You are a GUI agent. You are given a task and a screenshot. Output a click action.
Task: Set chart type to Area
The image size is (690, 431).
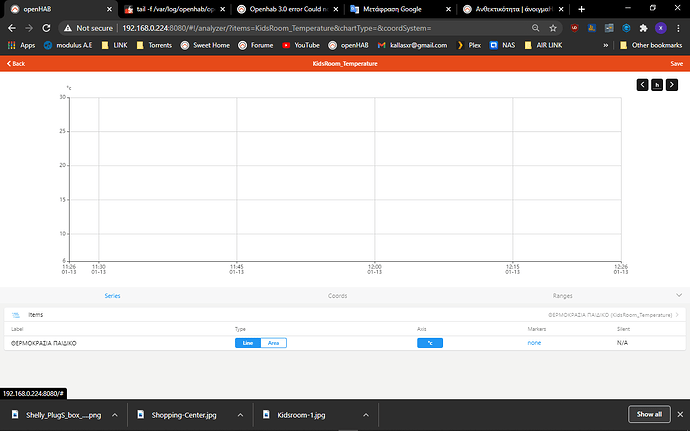[273, 343]
